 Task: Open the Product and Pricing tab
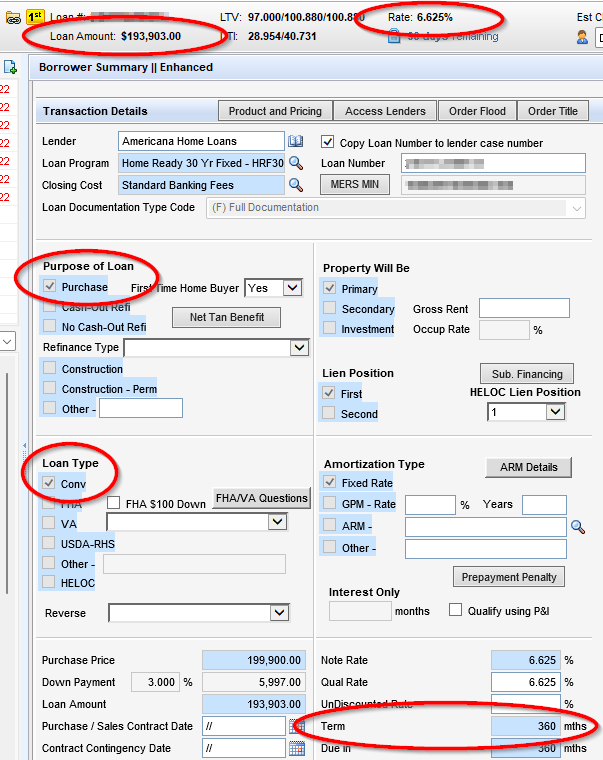[x=275, y=111]
